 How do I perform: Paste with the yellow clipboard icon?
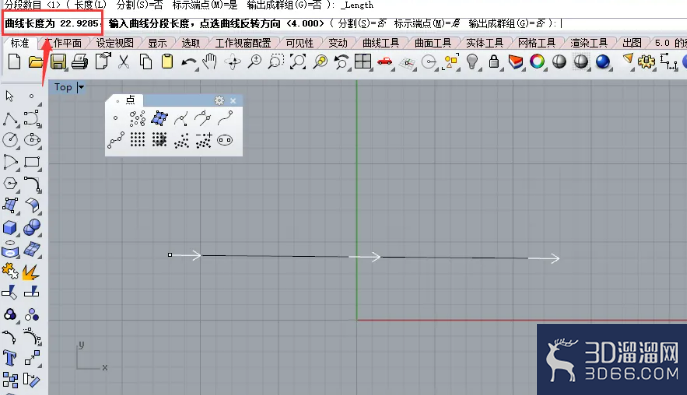pyautogui.click(x=167, y=62)
